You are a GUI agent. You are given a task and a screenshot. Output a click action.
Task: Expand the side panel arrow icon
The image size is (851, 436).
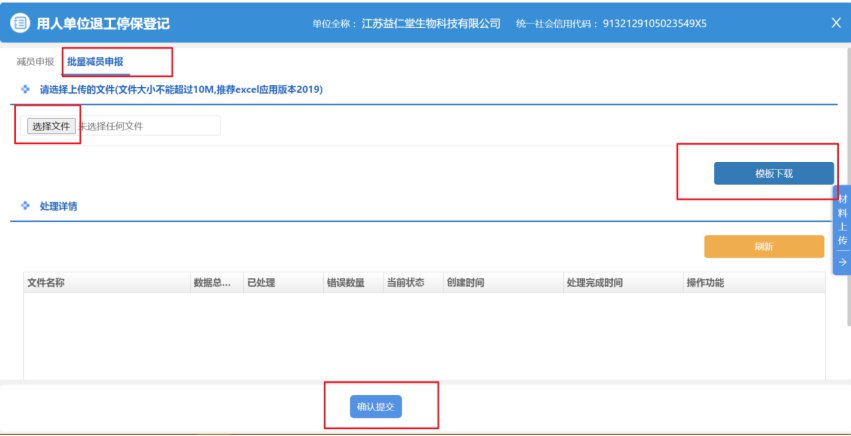coord(842,262)
